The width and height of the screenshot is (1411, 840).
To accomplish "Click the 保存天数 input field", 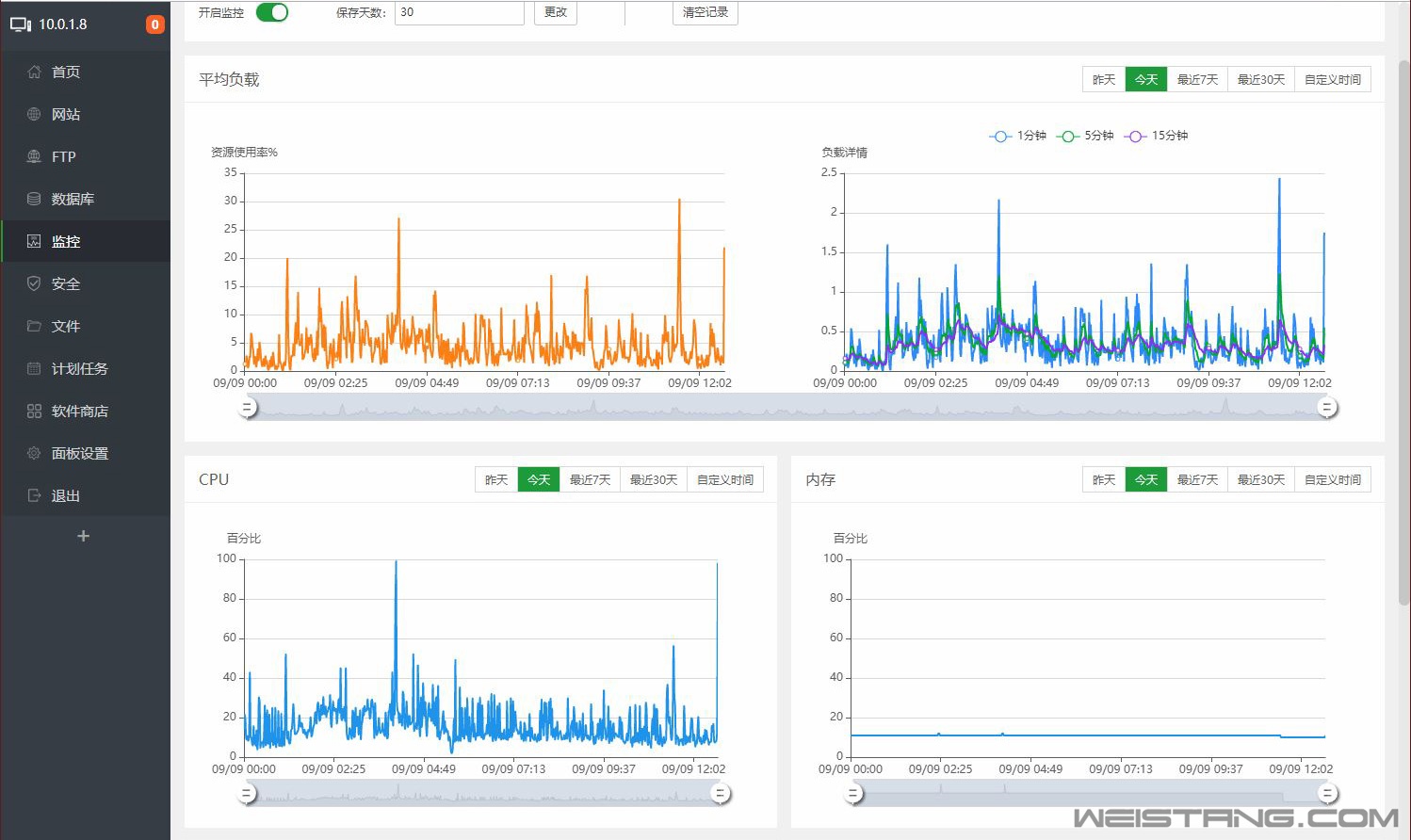I will (x=459, y=12).
